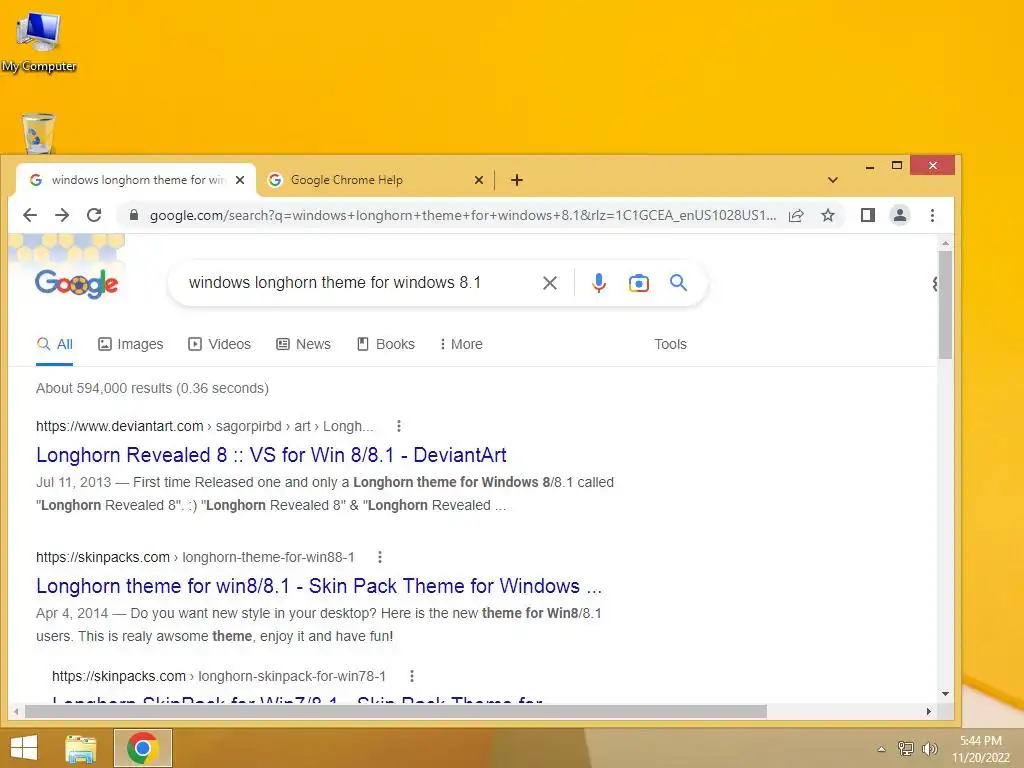Switch to Videos results
Screen dimensions: 1024x768
[x=219, y=344]
